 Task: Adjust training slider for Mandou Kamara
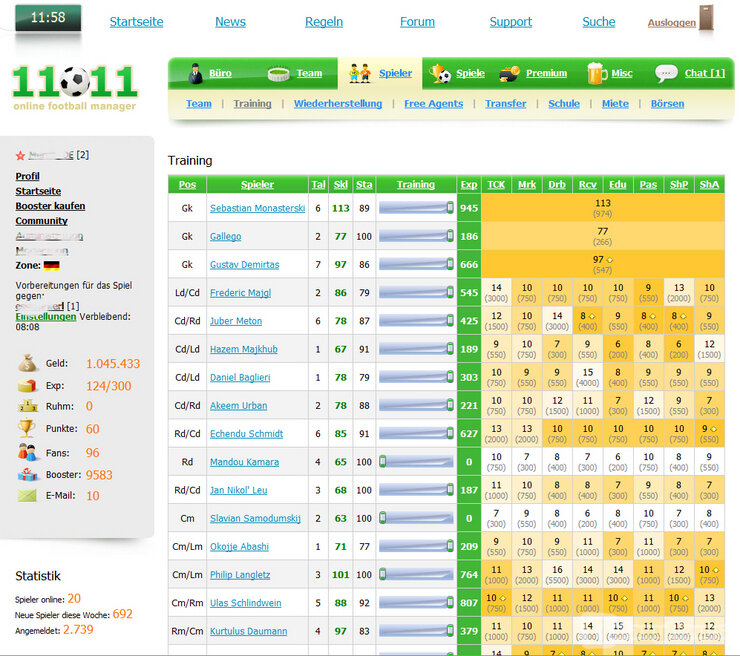click(383, 462)
